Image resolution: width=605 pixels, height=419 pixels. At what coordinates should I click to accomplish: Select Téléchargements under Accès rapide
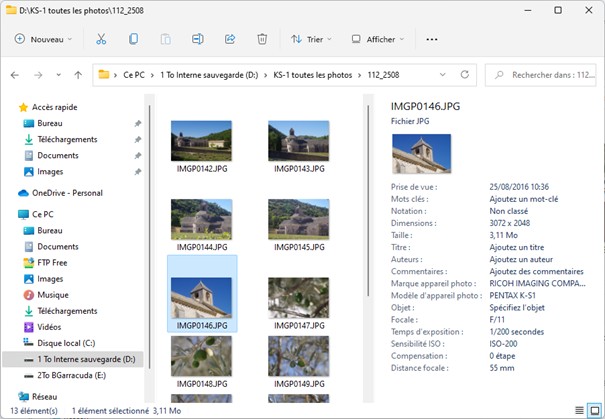click(67, 139)
